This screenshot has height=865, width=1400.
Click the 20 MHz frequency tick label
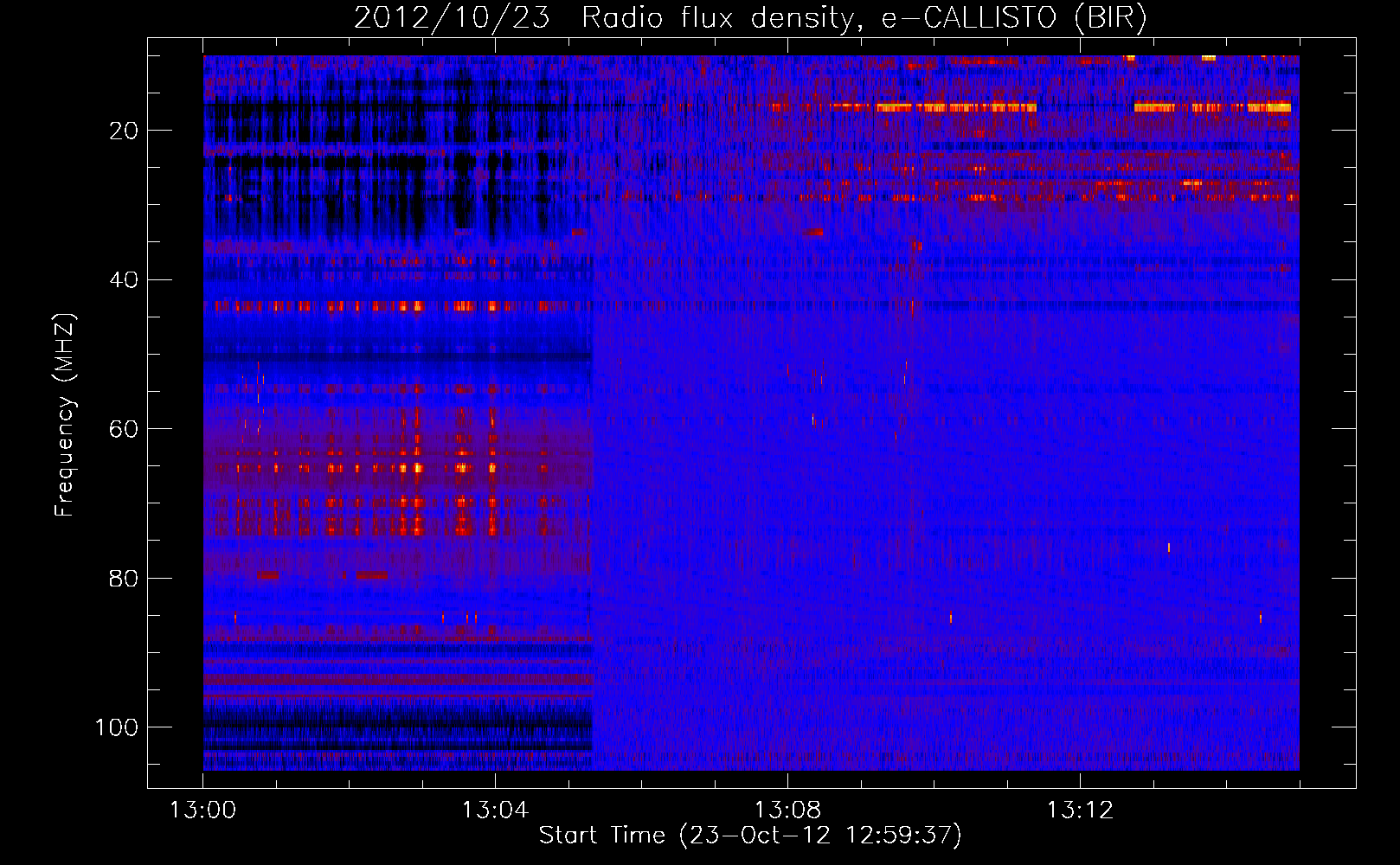tap(124, 131)
